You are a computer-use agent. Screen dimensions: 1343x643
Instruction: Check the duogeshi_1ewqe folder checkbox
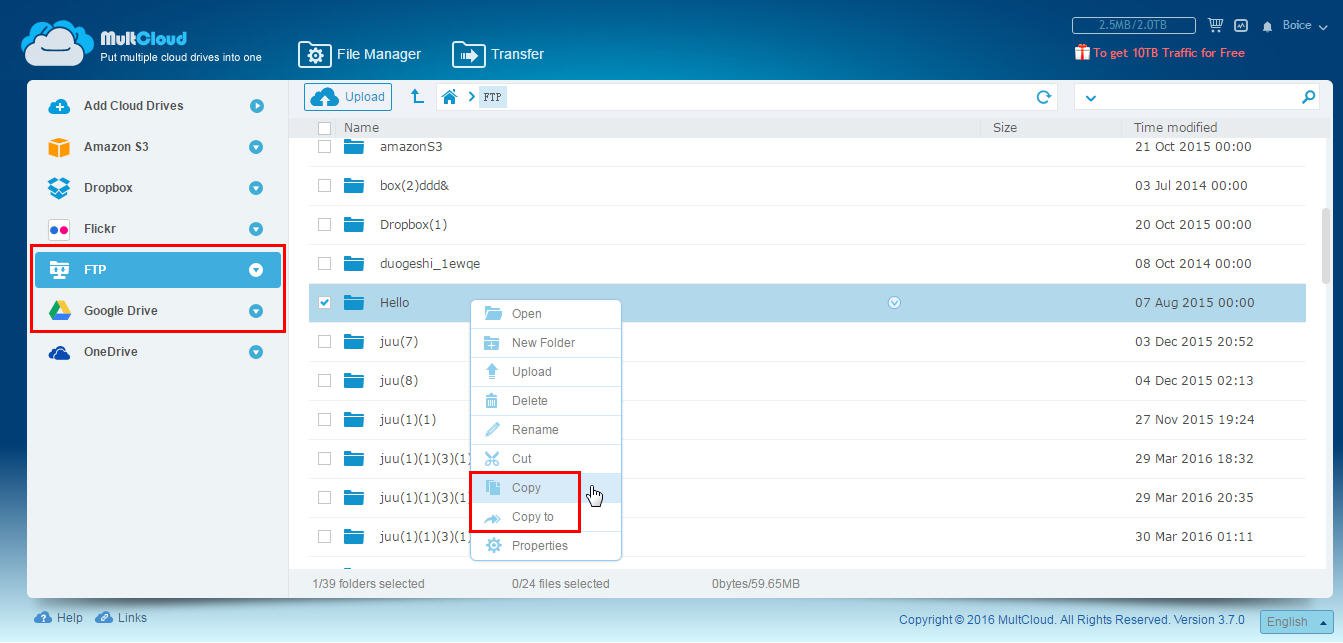[x=324, y=263]
